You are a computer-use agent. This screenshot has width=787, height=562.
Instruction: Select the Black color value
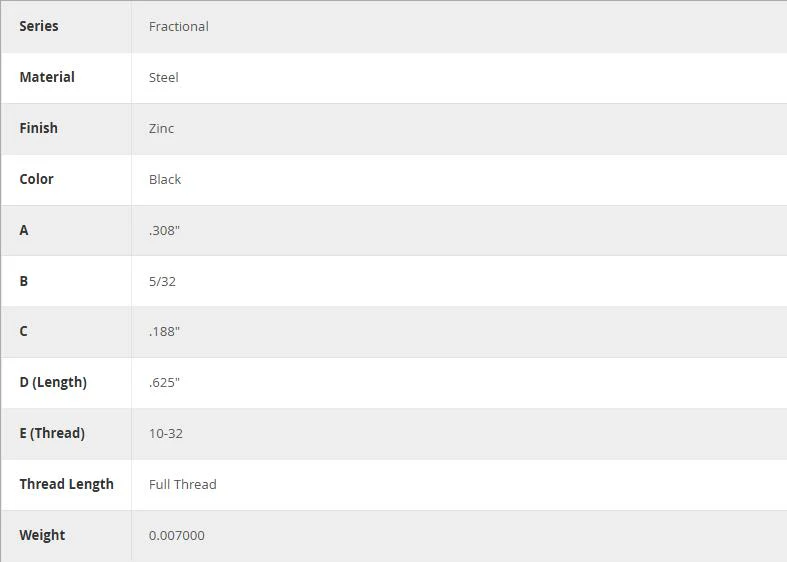(x=165, y=180)
